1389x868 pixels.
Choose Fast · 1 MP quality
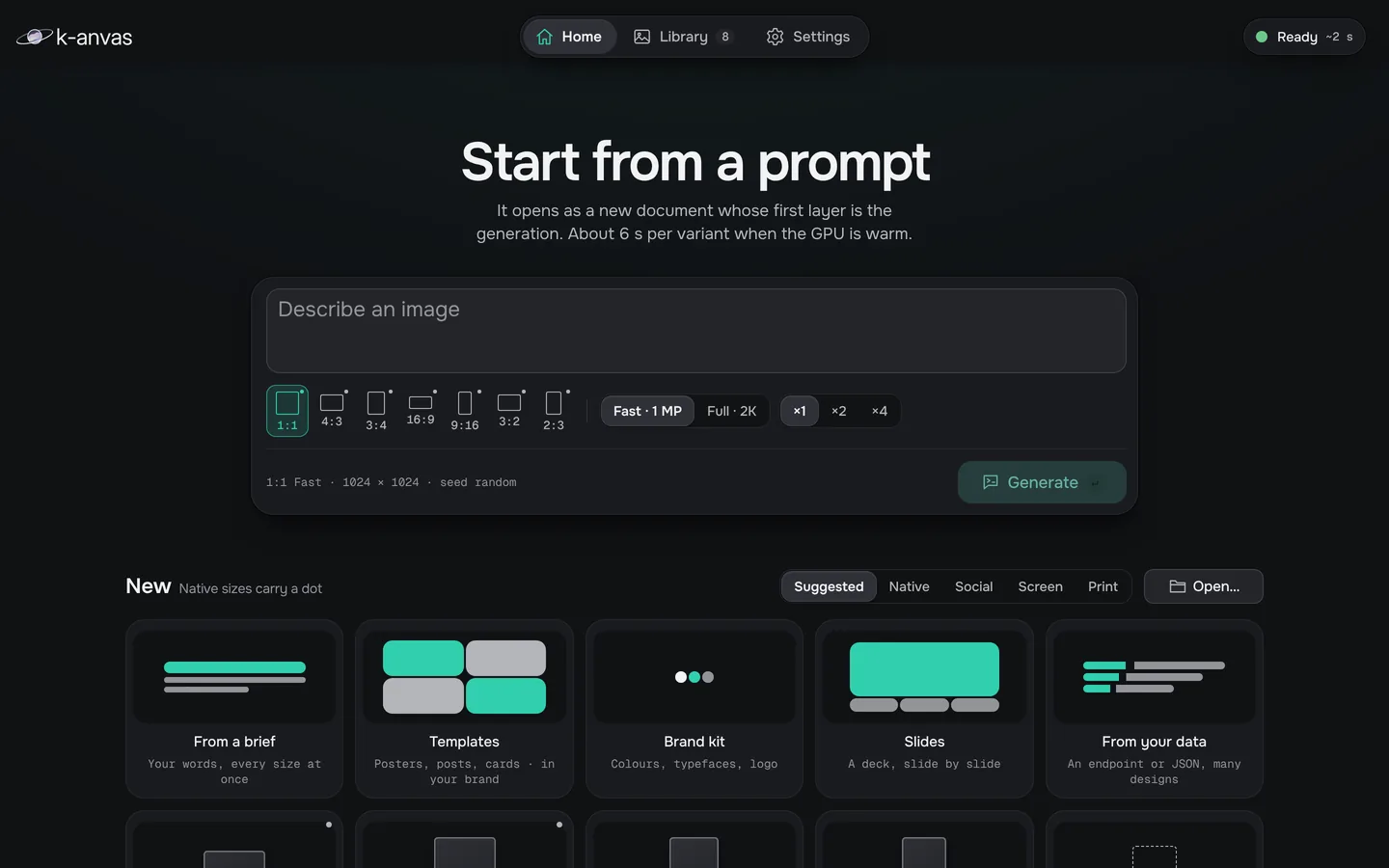(x=647, y=411)
